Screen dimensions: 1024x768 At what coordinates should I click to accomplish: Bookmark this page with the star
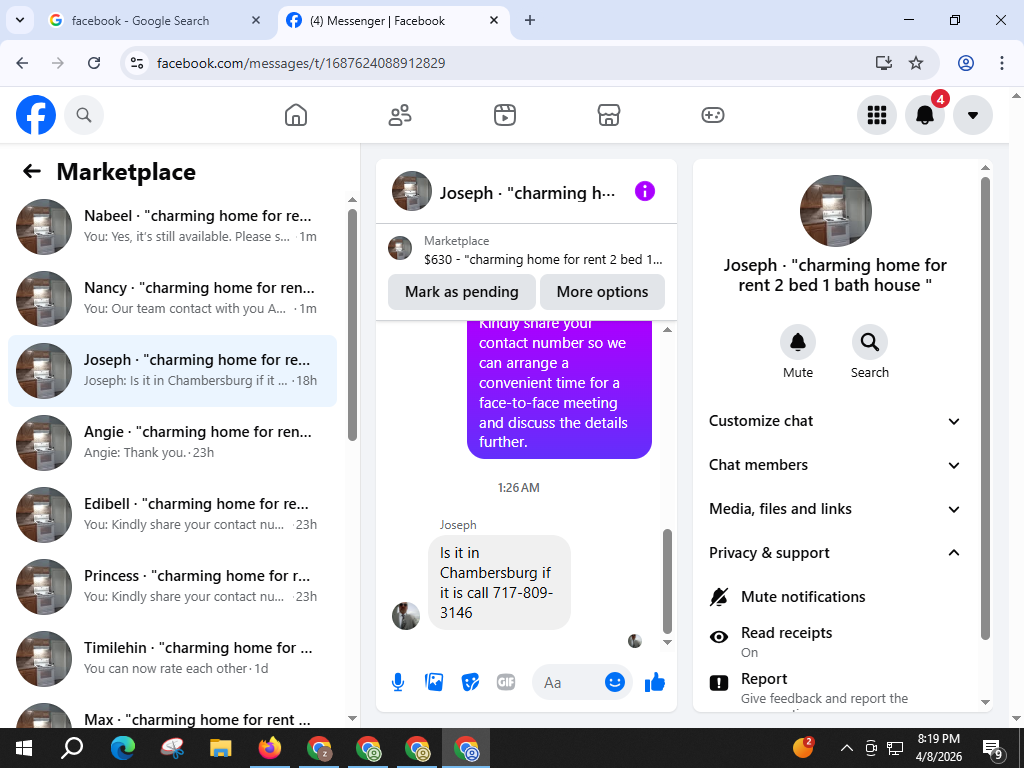coord(916,63)
